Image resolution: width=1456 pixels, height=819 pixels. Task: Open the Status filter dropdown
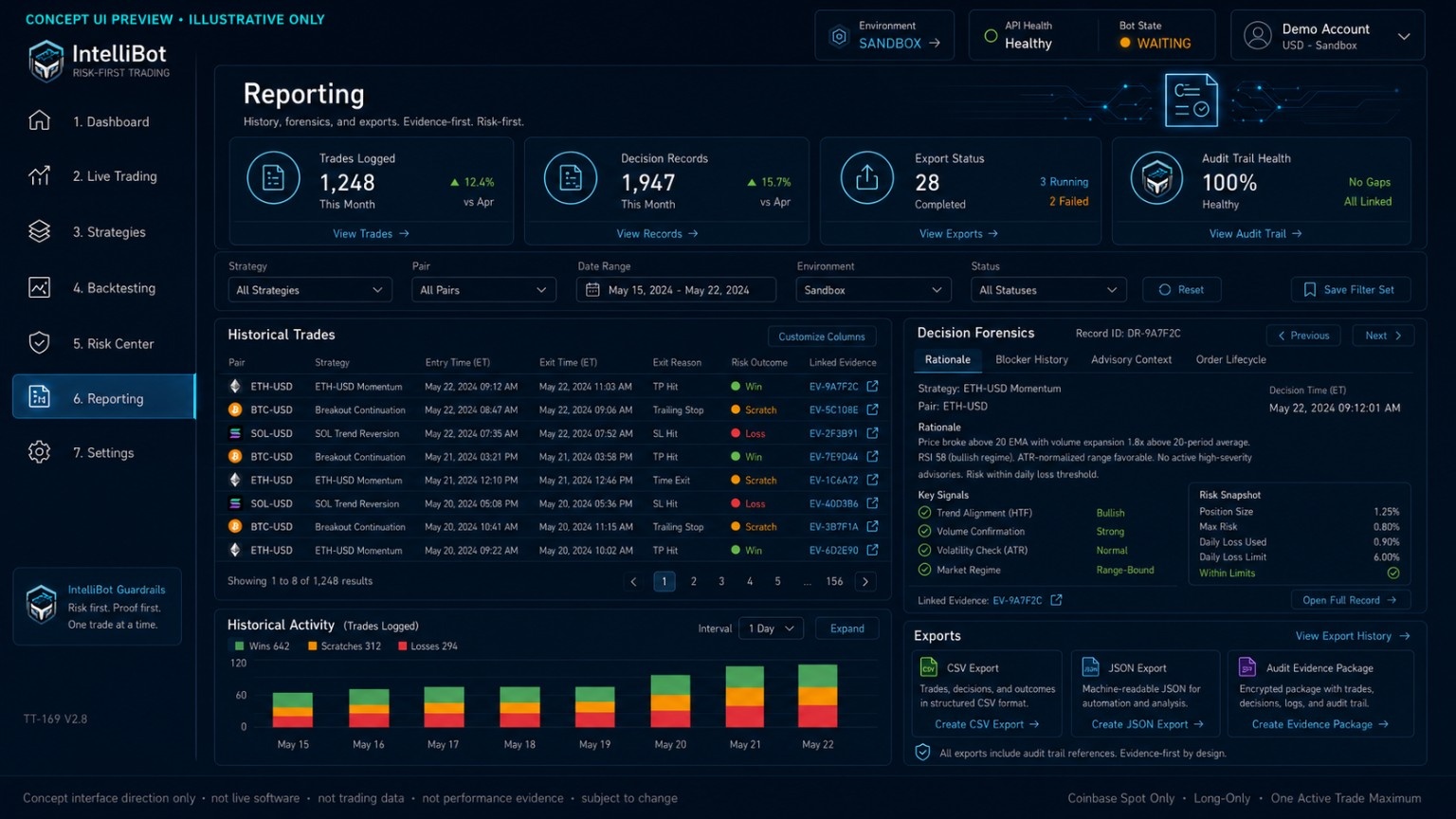pos(1048,290)
